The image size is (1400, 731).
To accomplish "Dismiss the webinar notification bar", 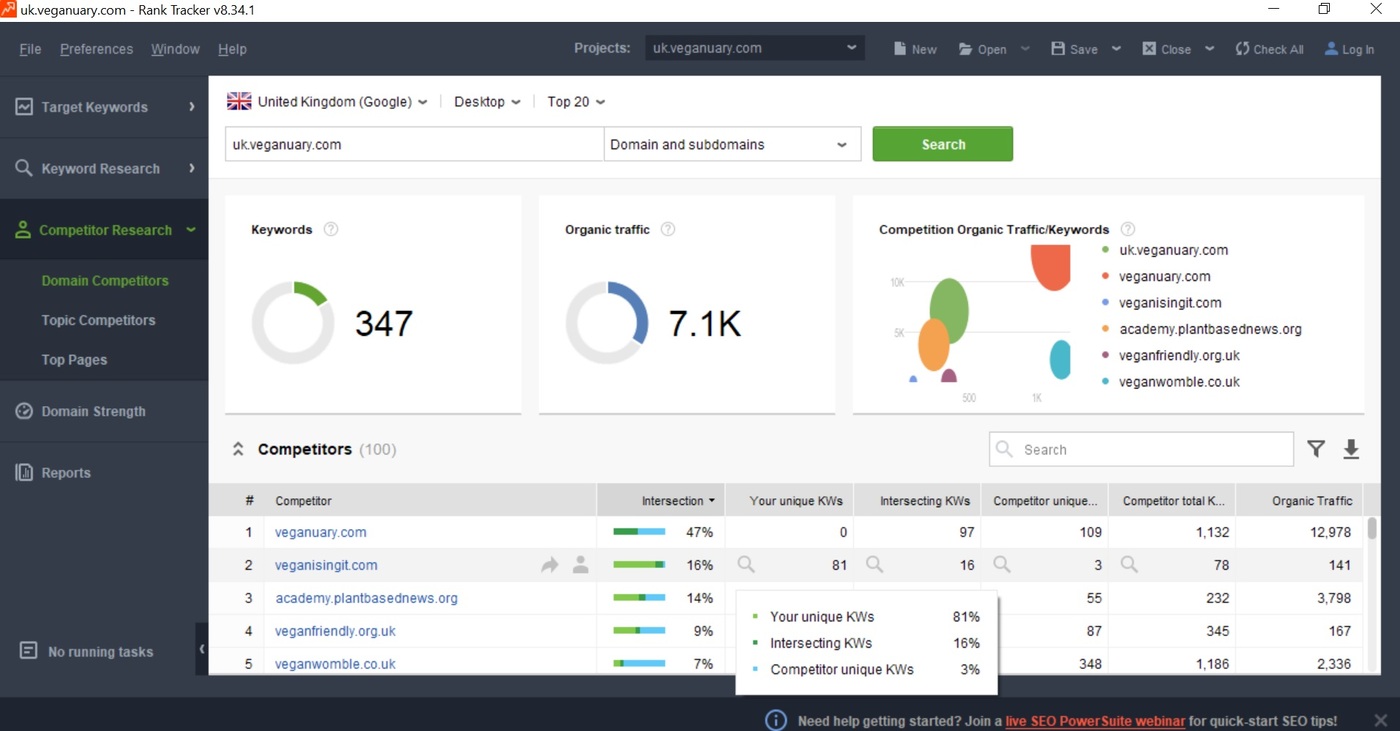I will (1380, 720).
